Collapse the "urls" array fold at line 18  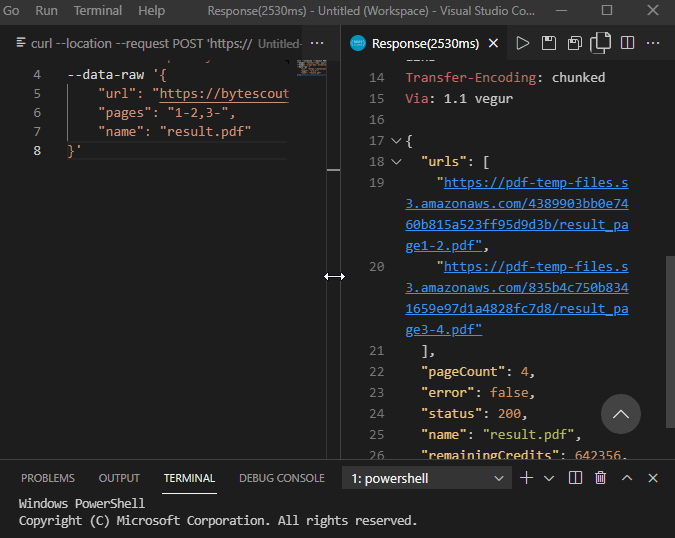(x=396, y=162)
